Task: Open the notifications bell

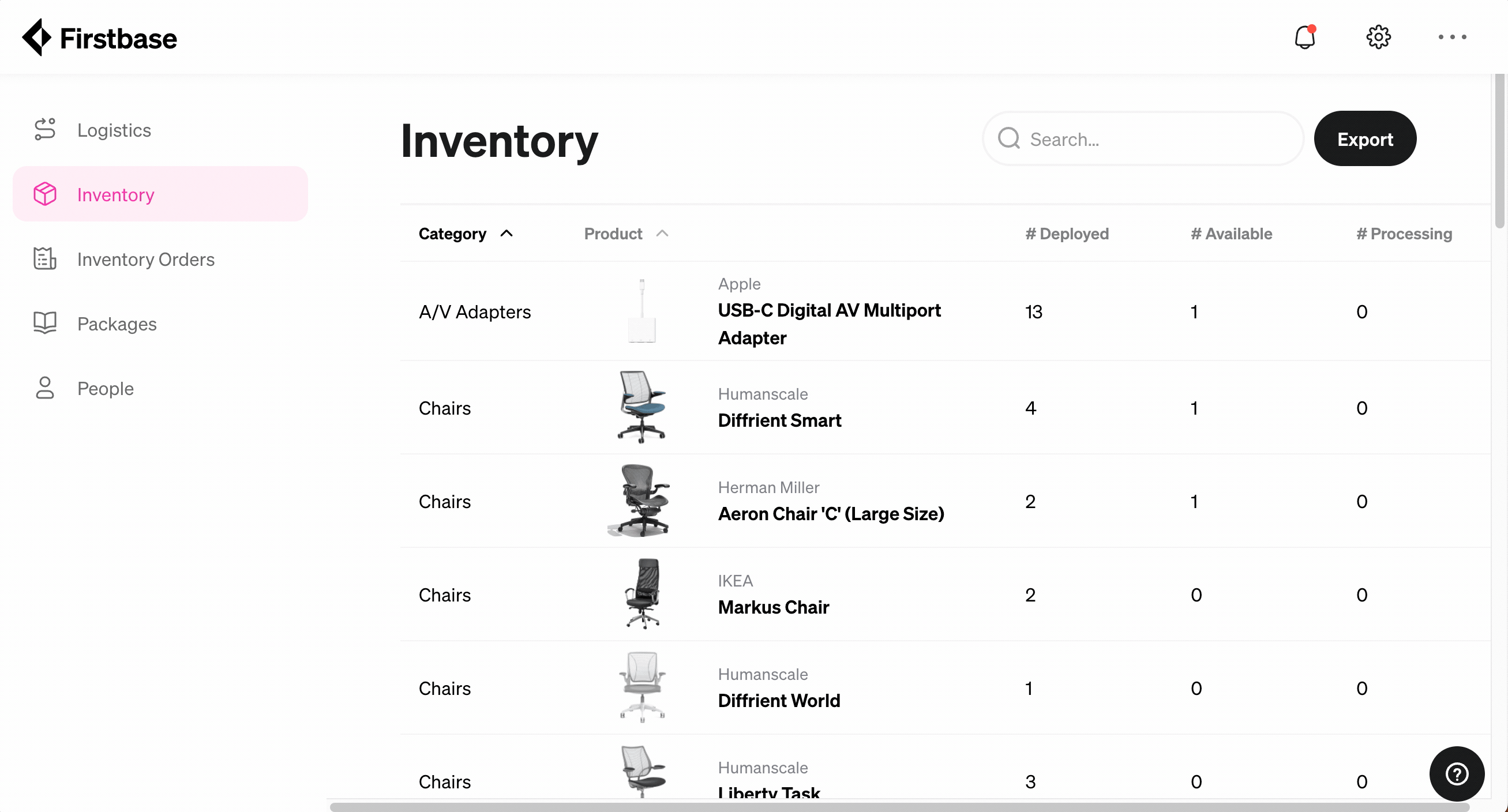Action: coord(1304,37)
